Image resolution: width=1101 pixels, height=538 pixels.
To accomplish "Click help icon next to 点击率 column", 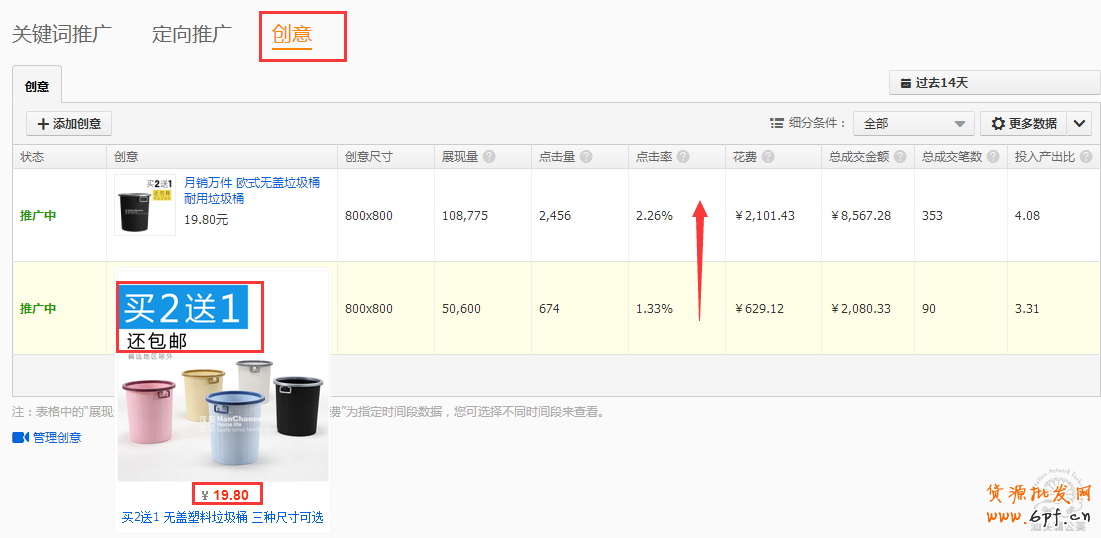I will [x=683, y=157].
